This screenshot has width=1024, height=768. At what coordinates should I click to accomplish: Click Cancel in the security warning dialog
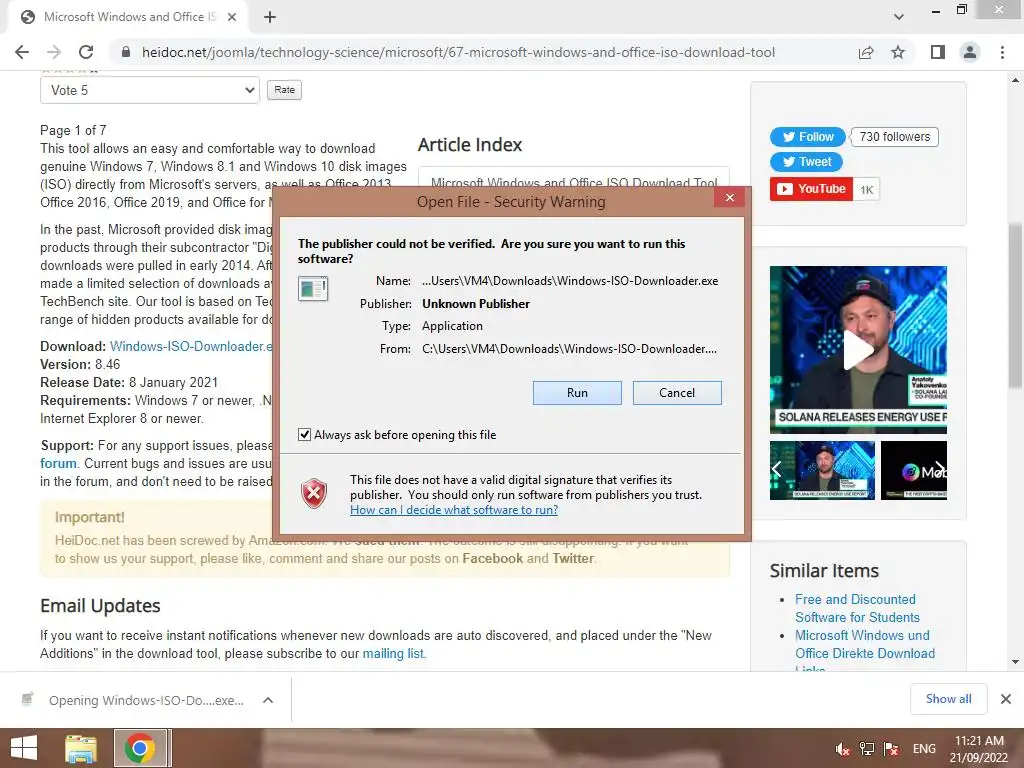pos(677,392)
